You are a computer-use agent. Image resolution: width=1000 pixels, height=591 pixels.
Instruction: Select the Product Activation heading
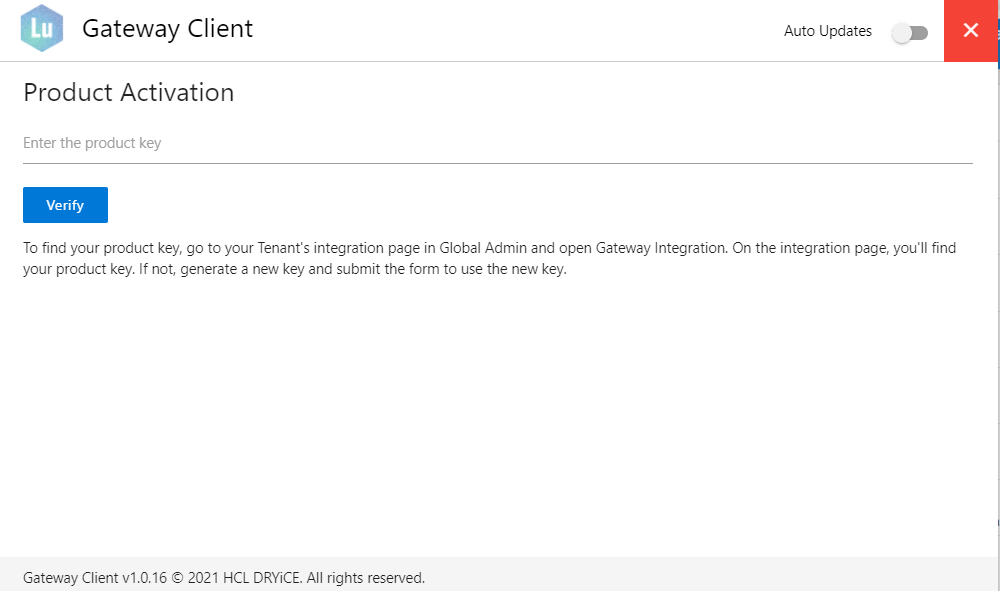[128, 92]
